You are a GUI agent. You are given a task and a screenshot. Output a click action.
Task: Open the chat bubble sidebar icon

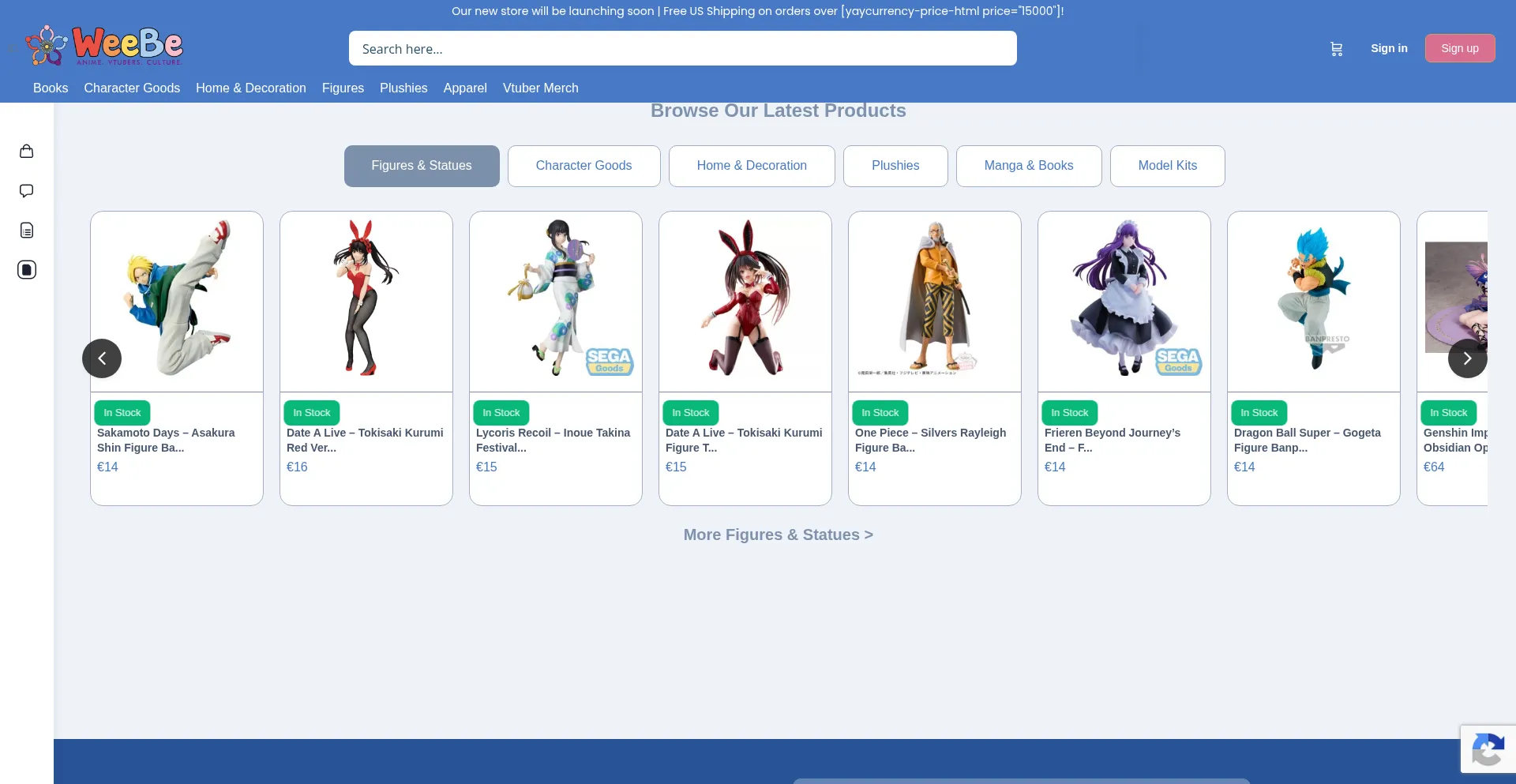(x=27, y=190)
